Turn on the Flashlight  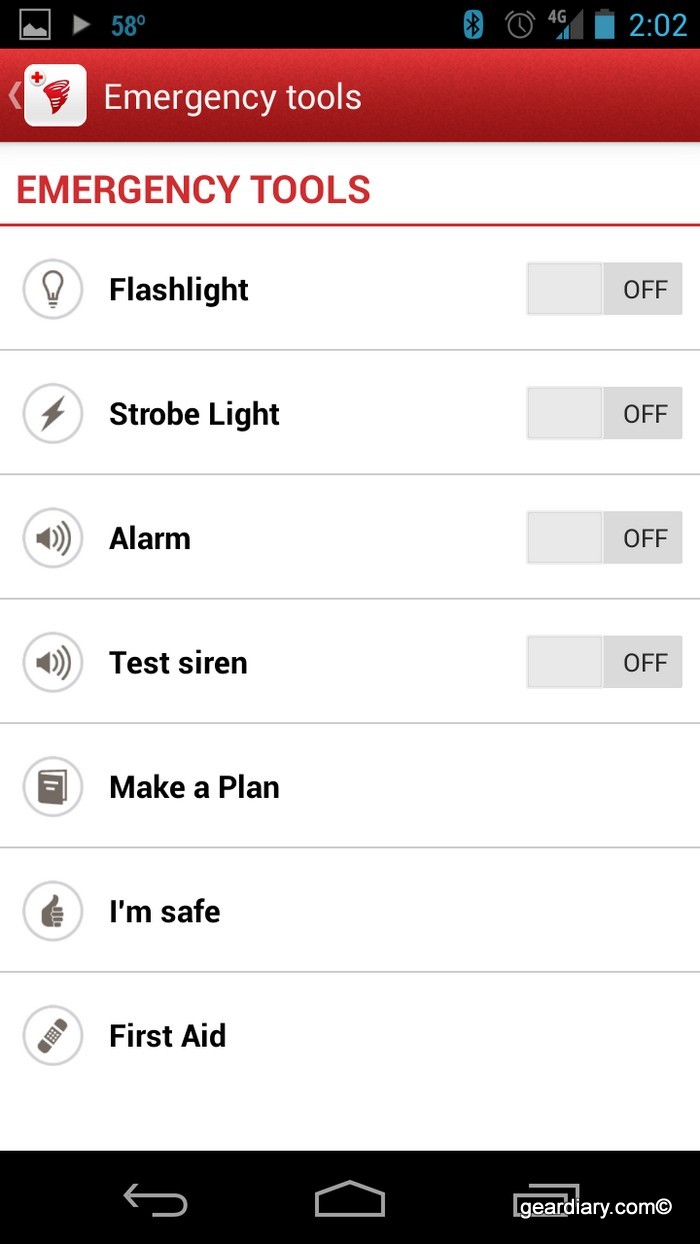click(x=603, y=289)
